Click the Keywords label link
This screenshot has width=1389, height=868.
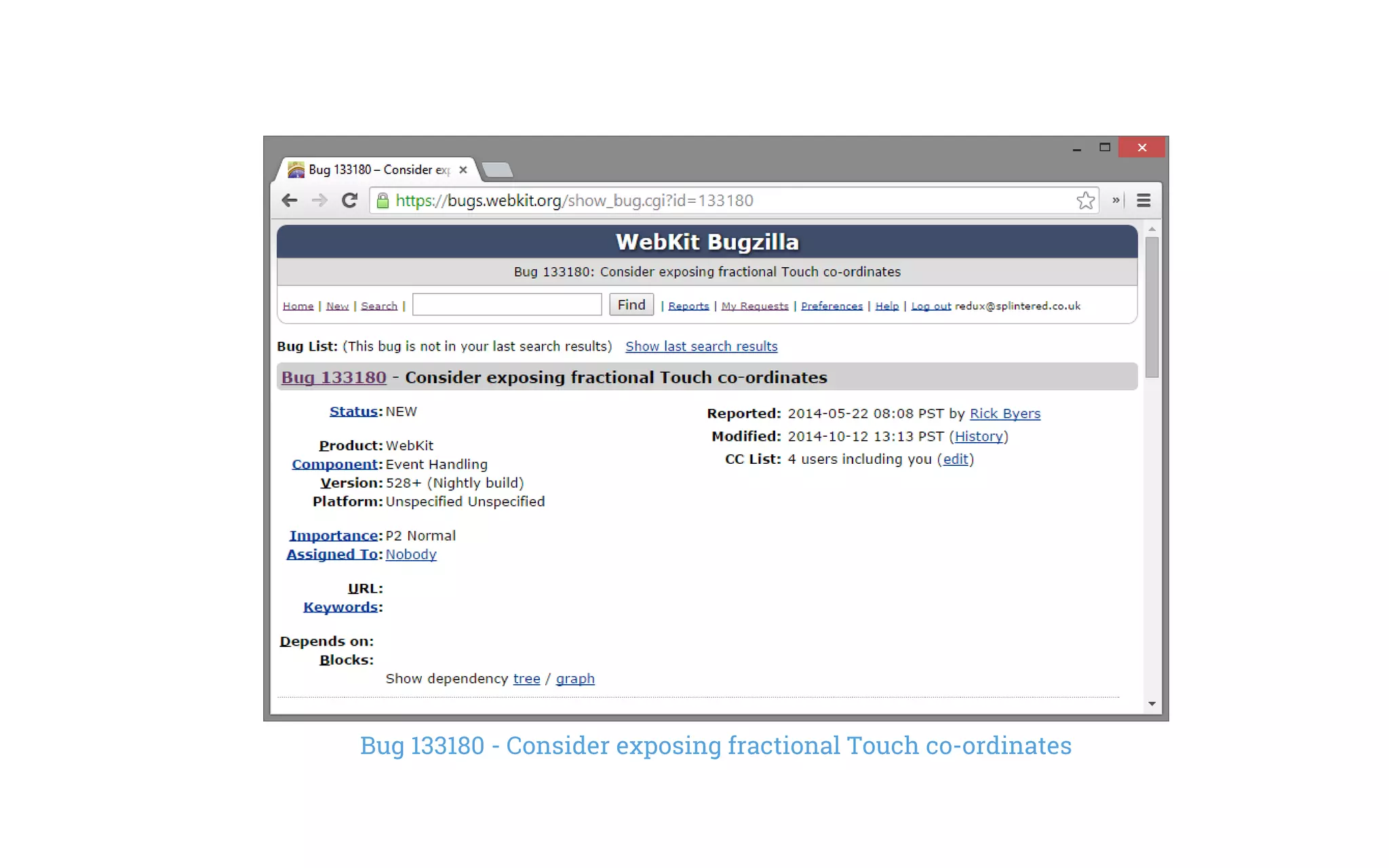tap(340, 608)
